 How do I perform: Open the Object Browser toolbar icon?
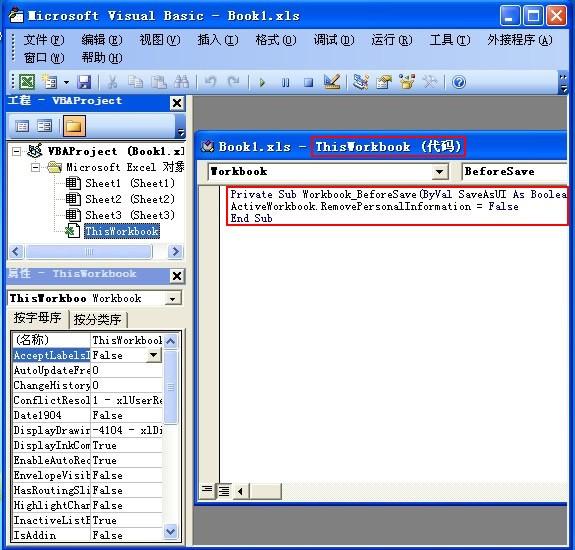click(407, 82)
